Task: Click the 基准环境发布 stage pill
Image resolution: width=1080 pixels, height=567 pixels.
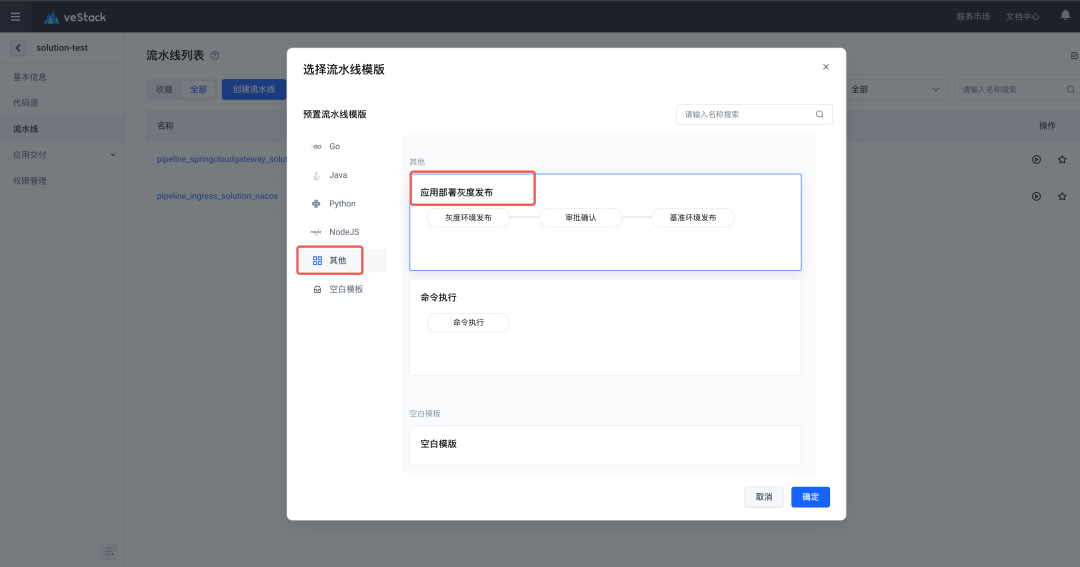Action: click(693, 218)
